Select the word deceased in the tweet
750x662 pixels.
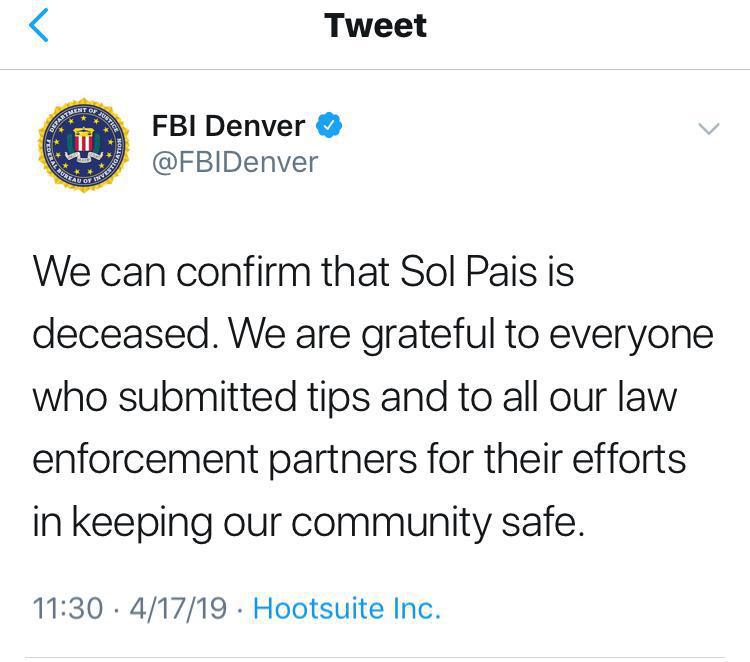(x=121, y=334)
